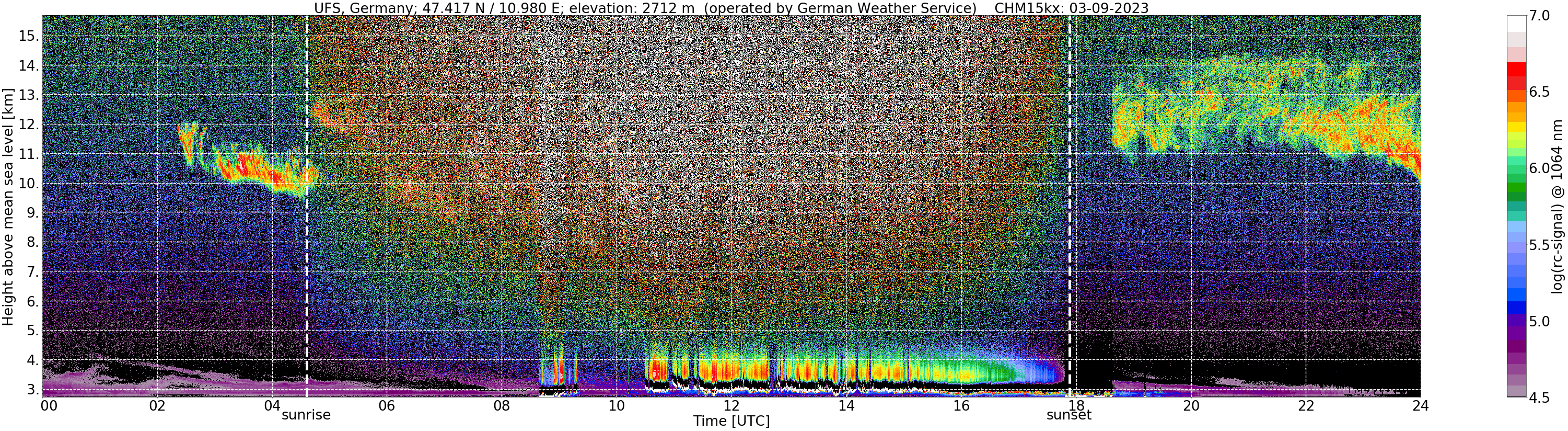
Task: Click the dark blue band of the colorbar
Action: click(x=1516, y=307)
